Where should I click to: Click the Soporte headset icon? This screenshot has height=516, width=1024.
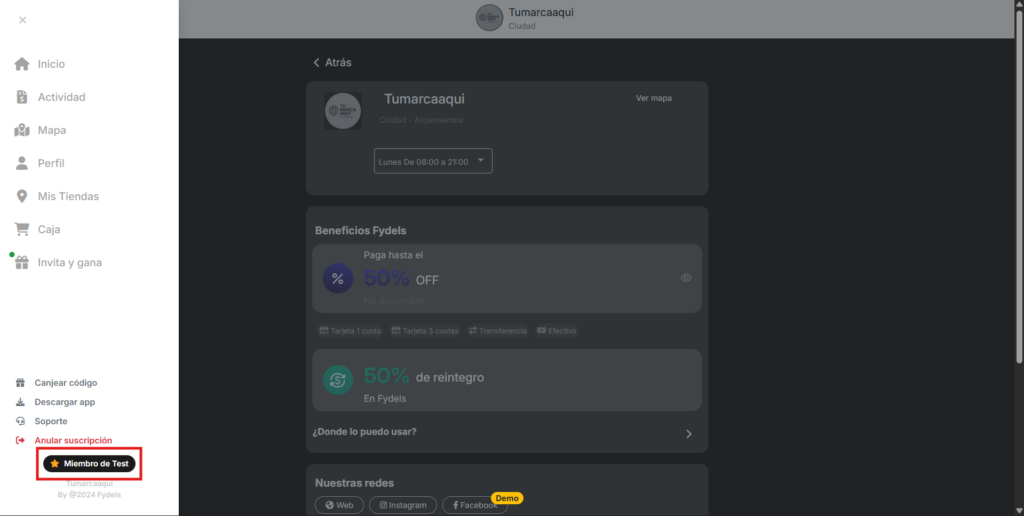20,421
